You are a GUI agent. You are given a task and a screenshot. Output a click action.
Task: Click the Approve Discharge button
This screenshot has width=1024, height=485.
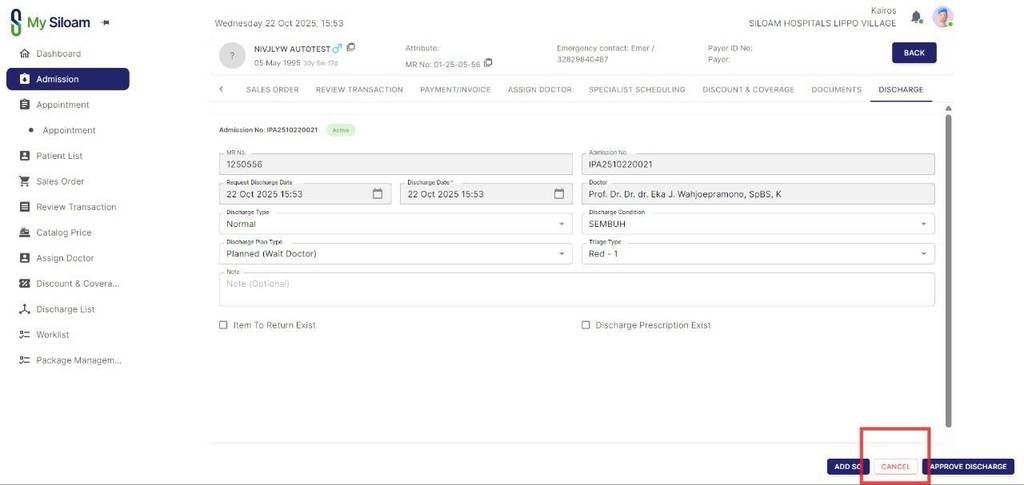[x=968, y=467]
